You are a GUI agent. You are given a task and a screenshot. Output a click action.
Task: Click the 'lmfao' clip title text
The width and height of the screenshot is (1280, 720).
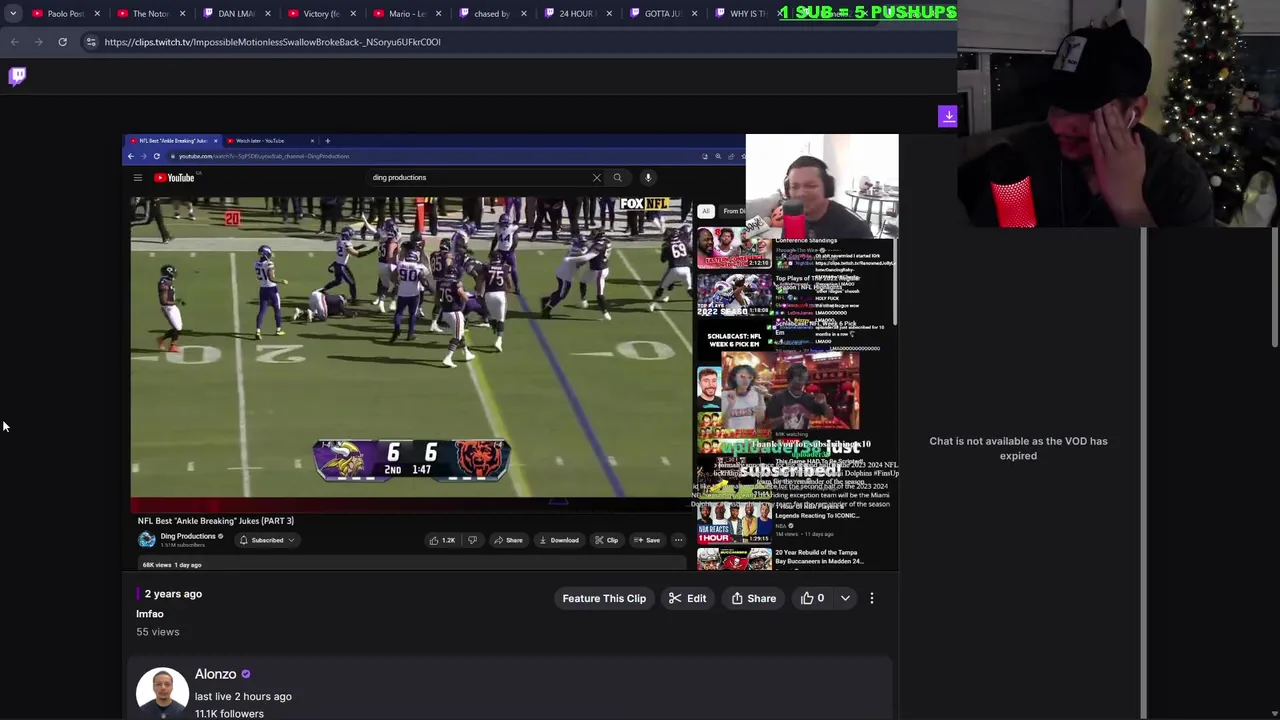[149, 614]
